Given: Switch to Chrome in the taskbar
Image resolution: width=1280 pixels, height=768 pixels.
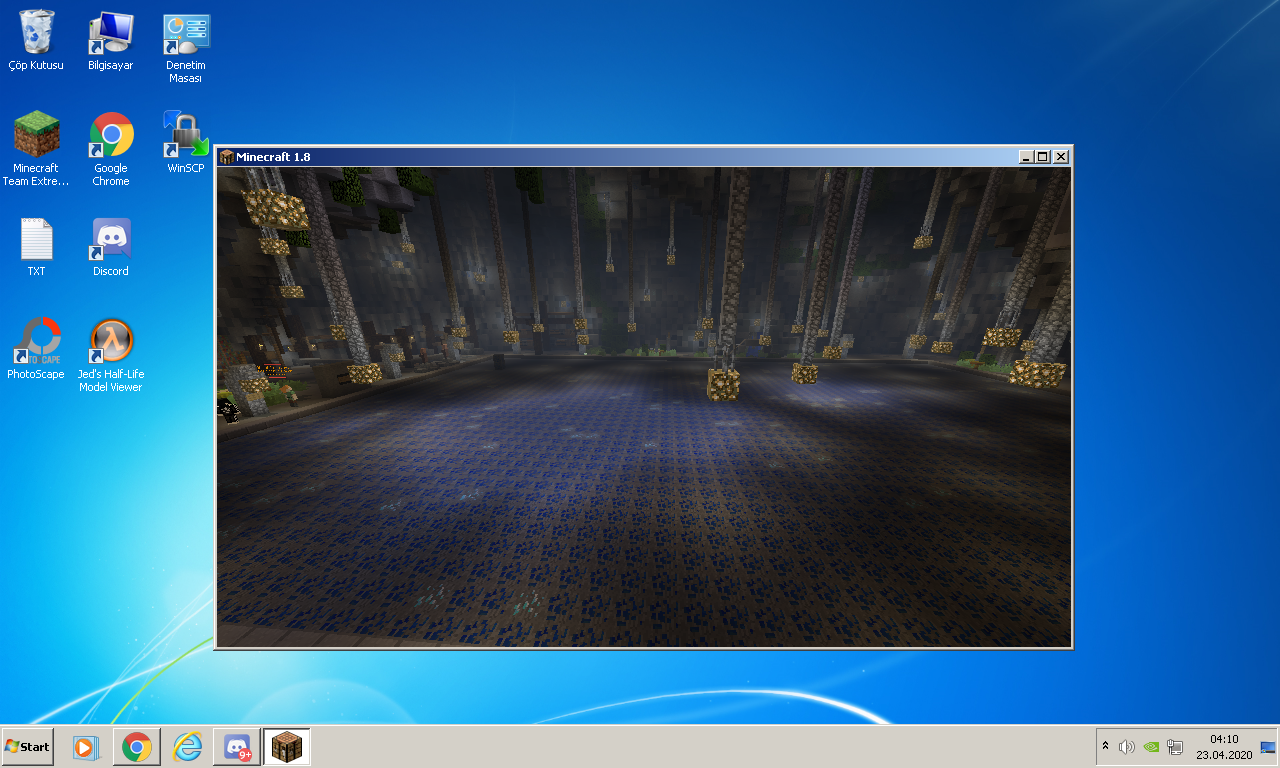Looking at the screenshot, I should coord(137,747).
